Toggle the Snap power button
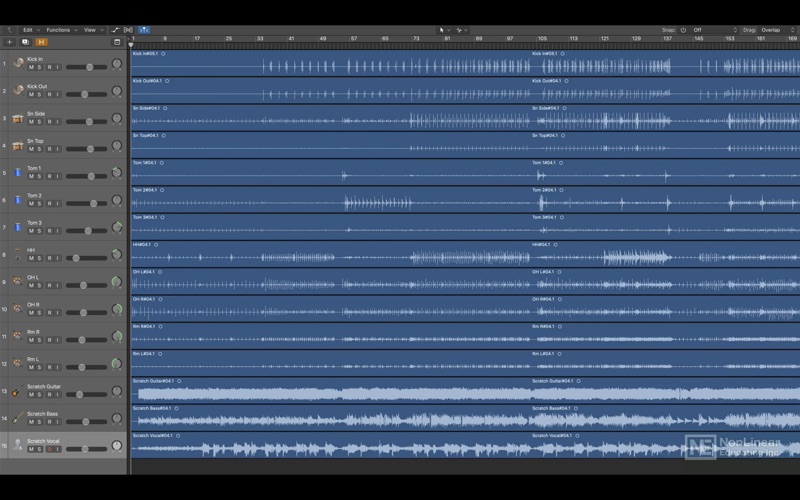 click(x=683, y=30)
